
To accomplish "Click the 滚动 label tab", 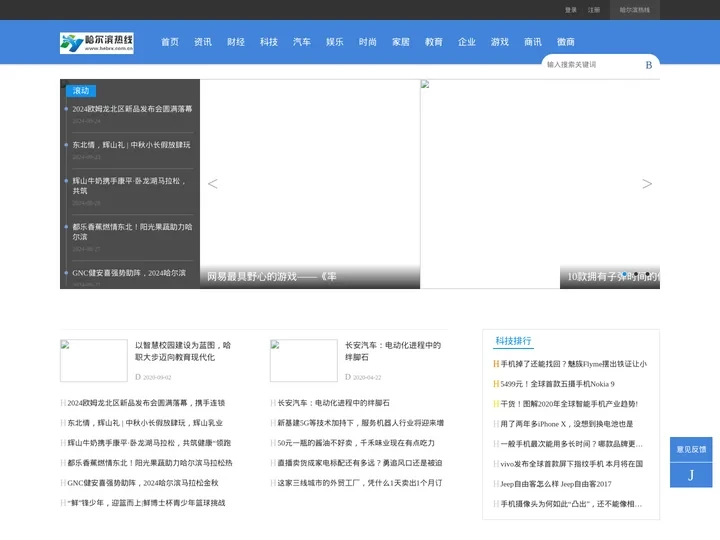I will [x=81, y=90].
